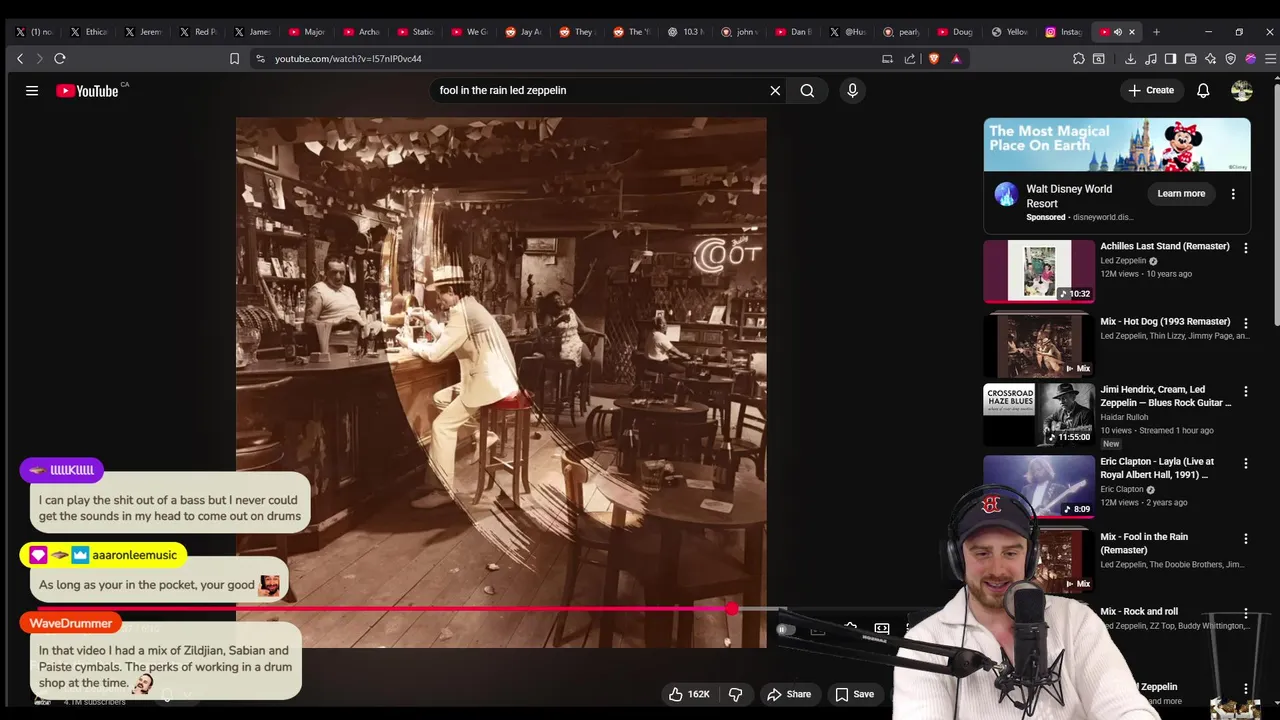Viewport: 1280px width, 720px height.
Task: Open menu for Eric Clapton - Layla
Action: 1245,463
